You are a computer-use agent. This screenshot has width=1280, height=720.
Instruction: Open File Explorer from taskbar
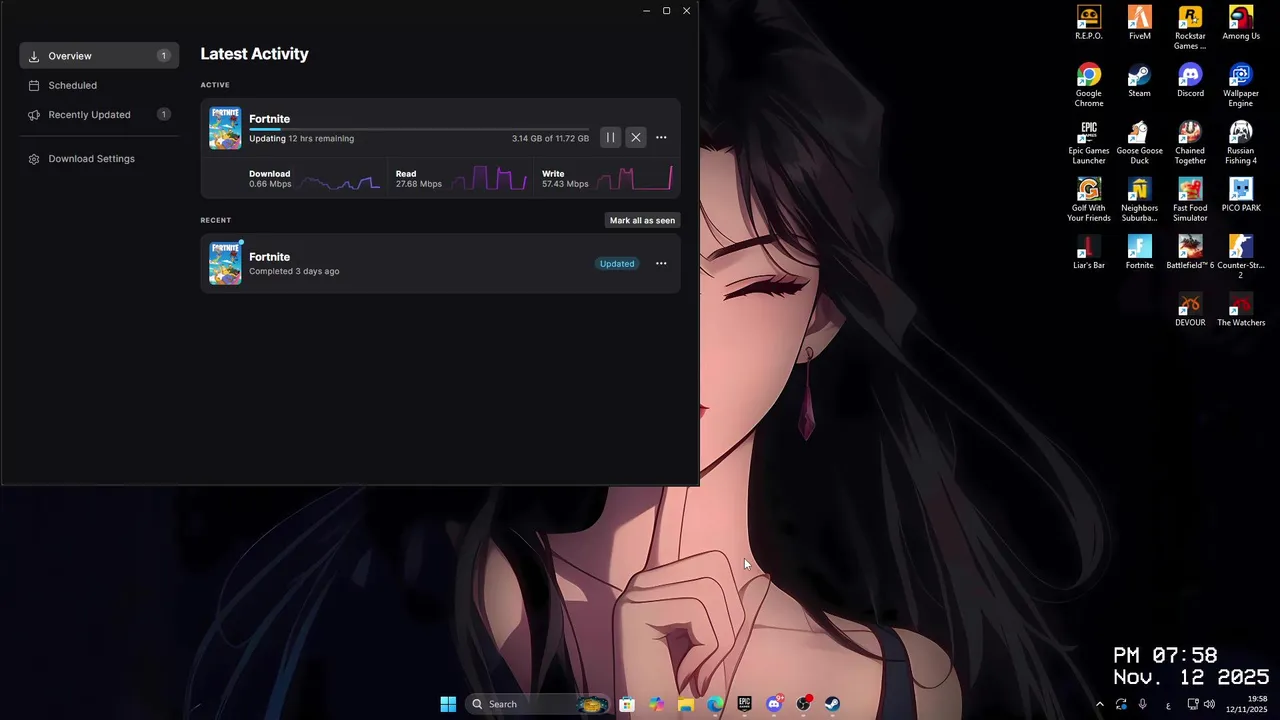686,704
